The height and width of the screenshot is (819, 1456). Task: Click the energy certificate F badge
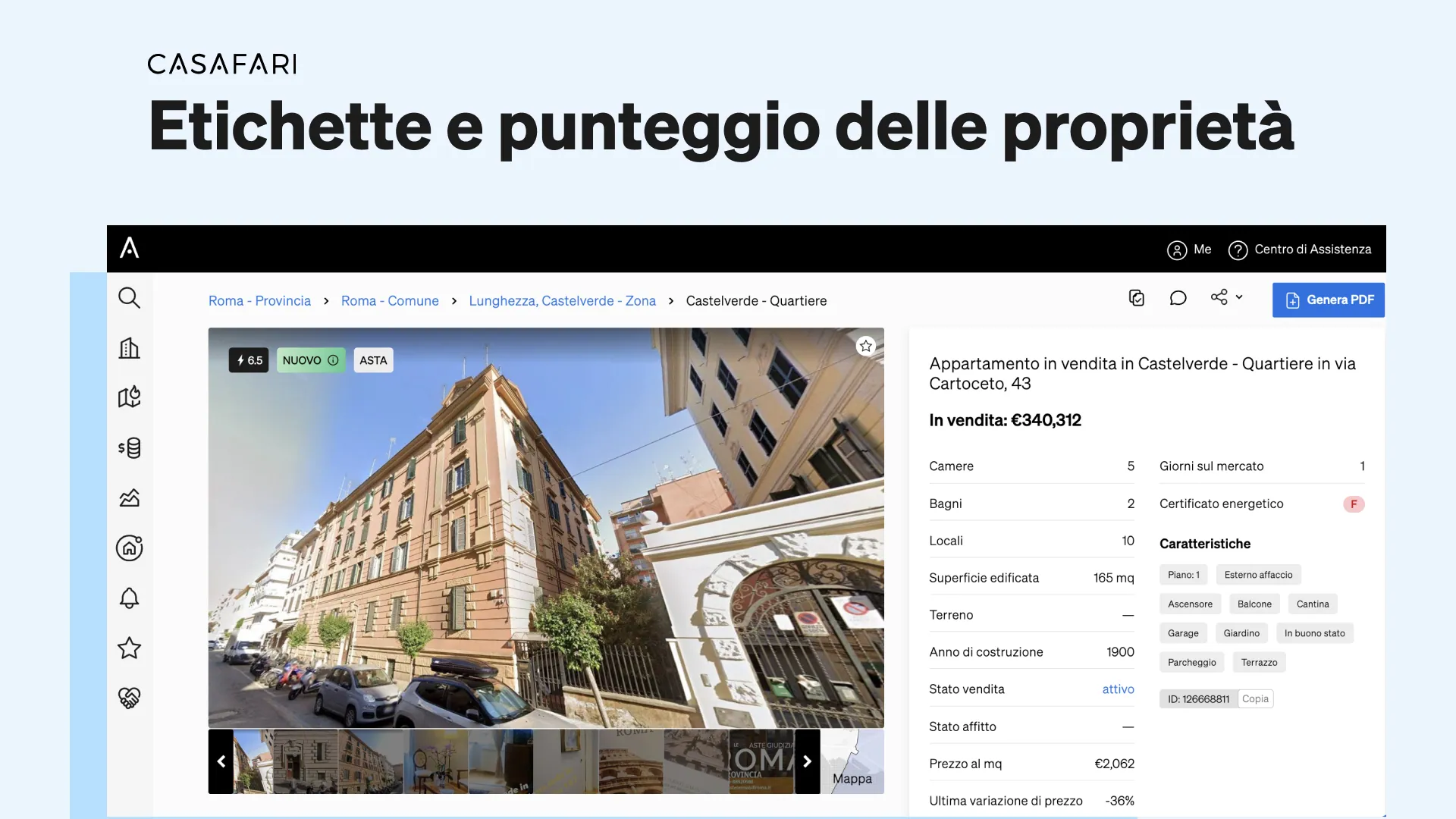(1354, 504)
